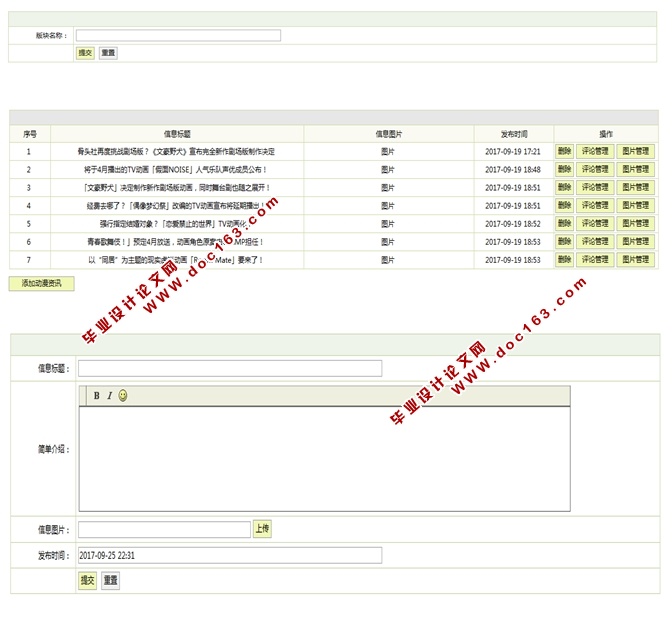
Task: View the 图片 link in row 3
Action: click(x=388, y=187)
